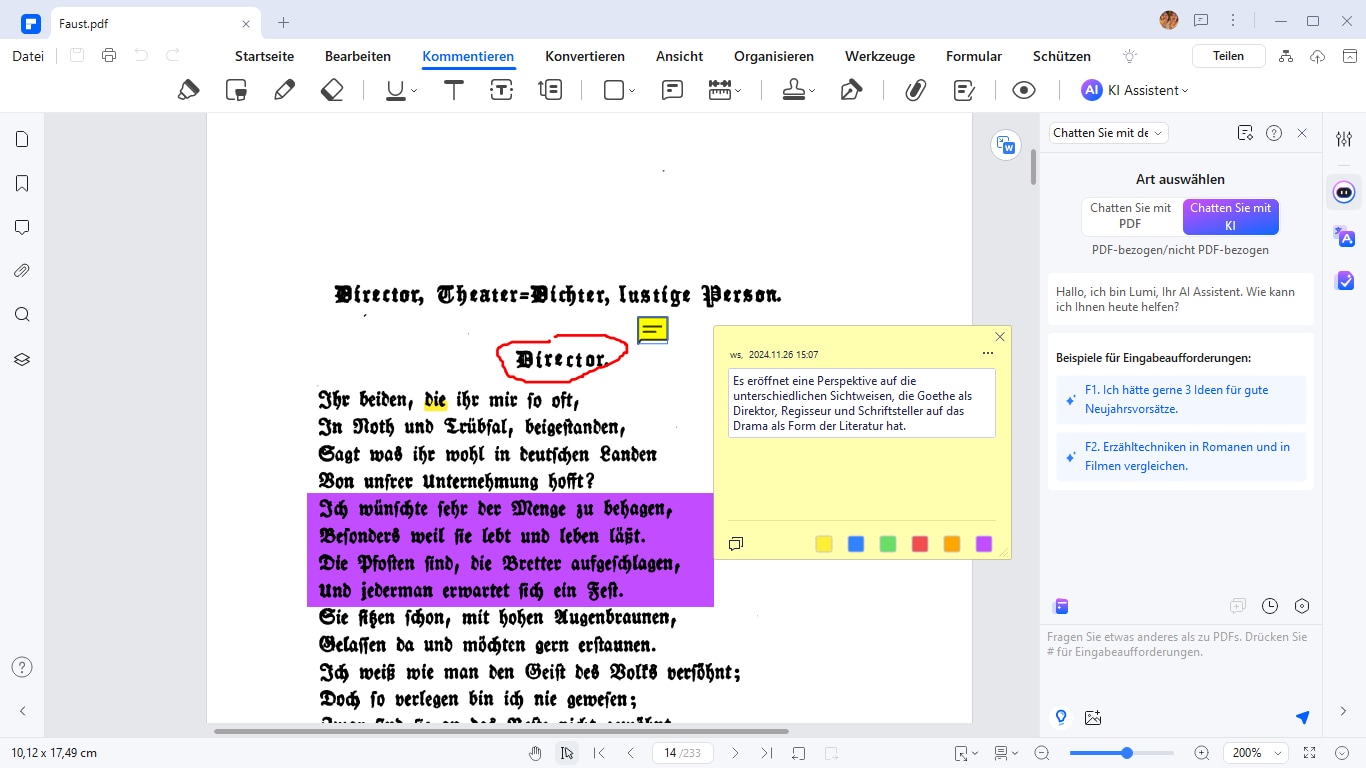Click the Print icon
This screenshot has width=1366, height=768.
click(x=109, y=56)
